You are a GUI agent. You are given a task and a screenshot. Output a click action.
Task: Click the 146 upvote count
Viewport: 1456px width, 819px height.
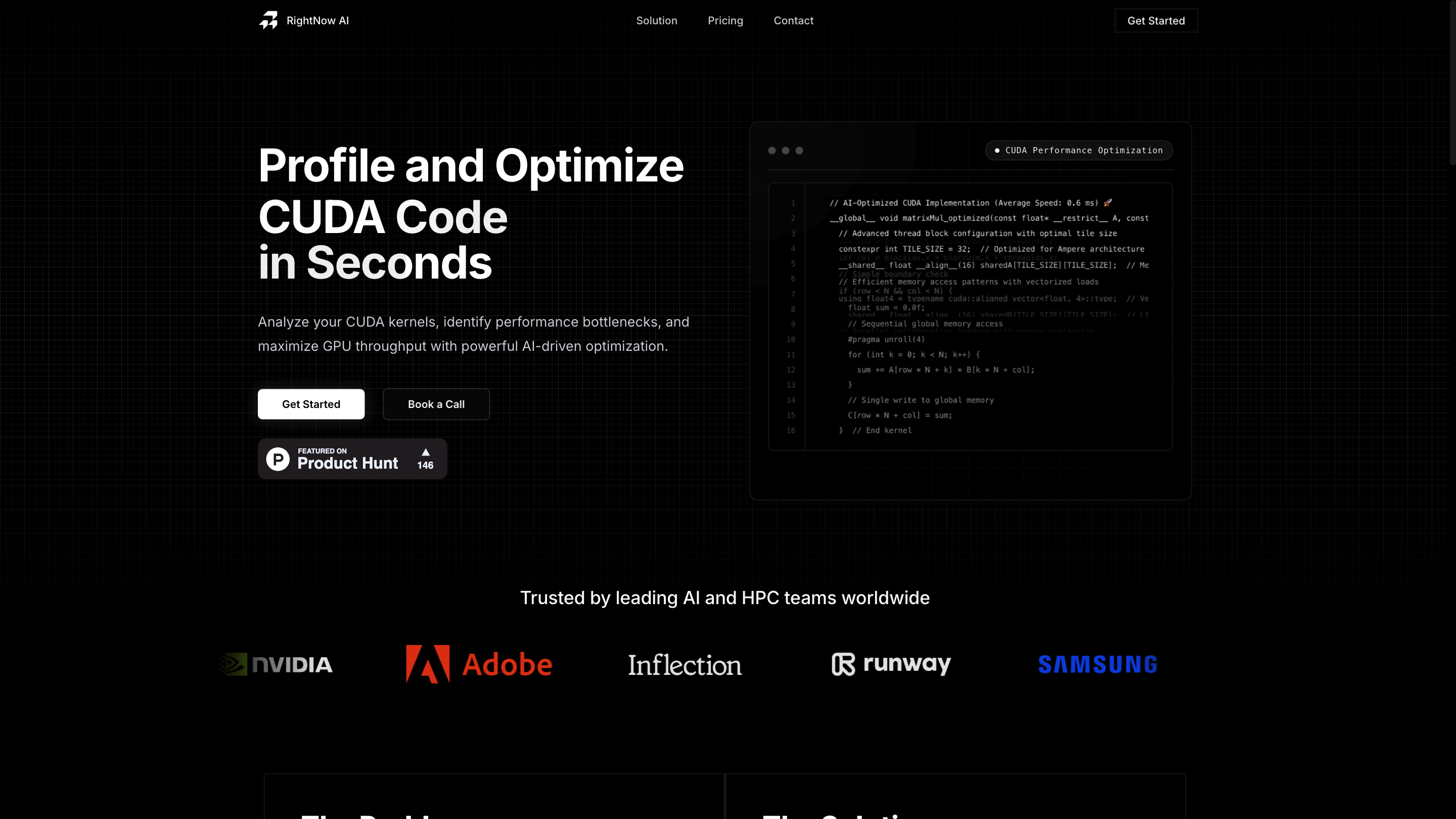(425, 465)
